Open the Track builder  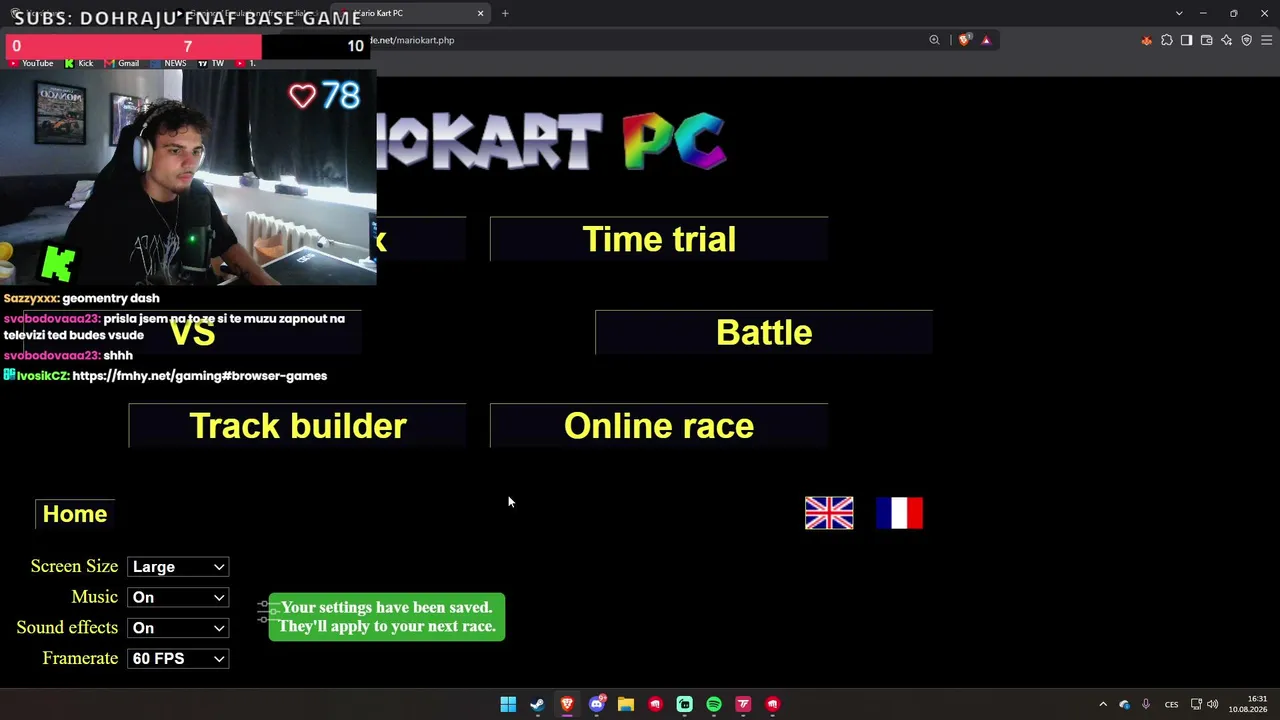tap(297, 426)
